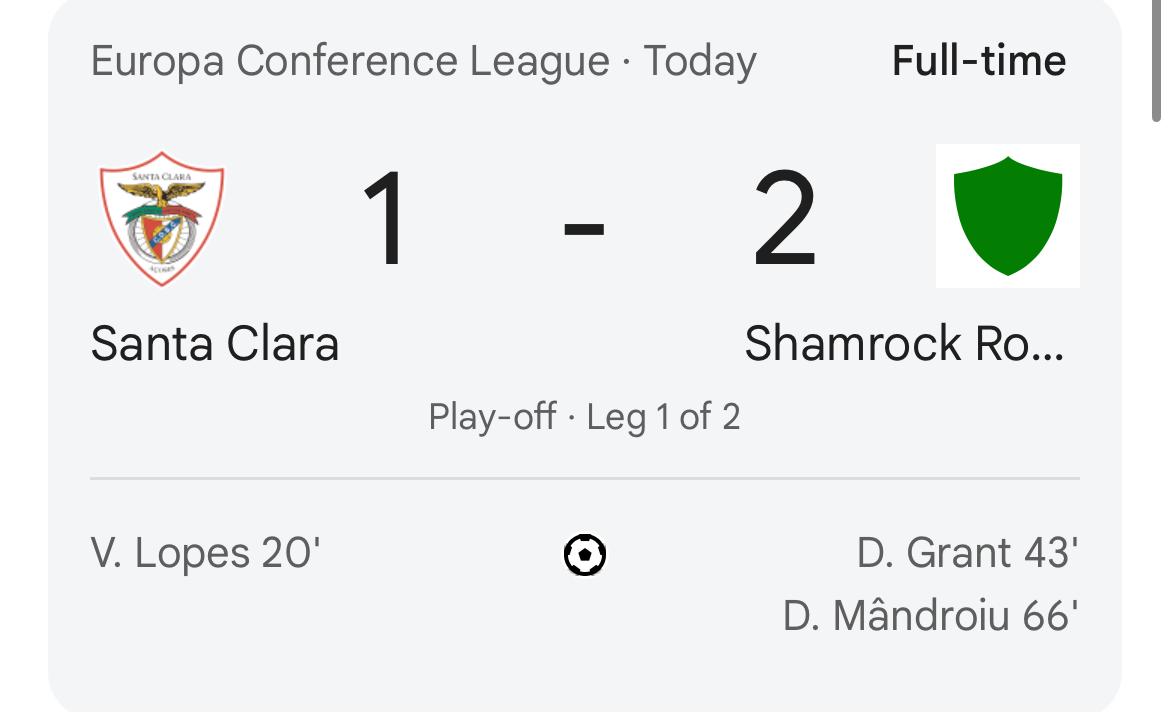The height and width of the screenshot is (712, 1170).
Task: Click the Play-off stage label
Action: pos(492,416)
